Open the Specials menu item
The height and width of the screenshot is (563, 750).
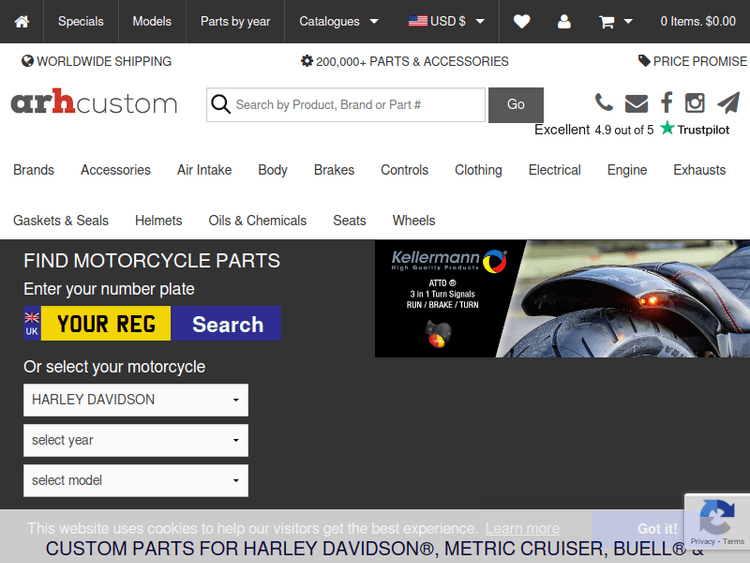pos(81,22)
